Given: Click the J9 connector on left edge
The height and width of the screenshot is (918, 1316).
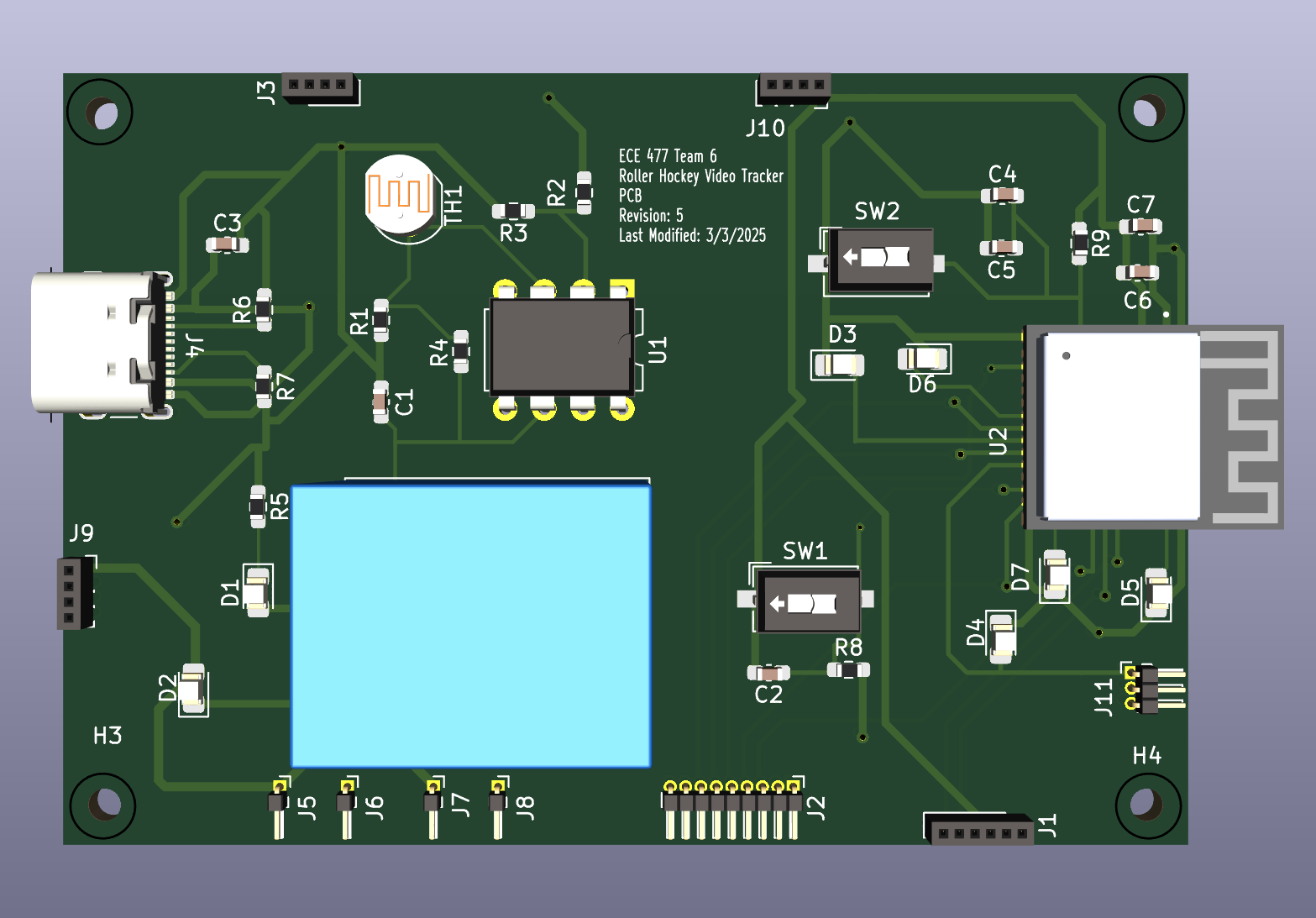Looking at the screenshot, I should click(x=73, y=593).
